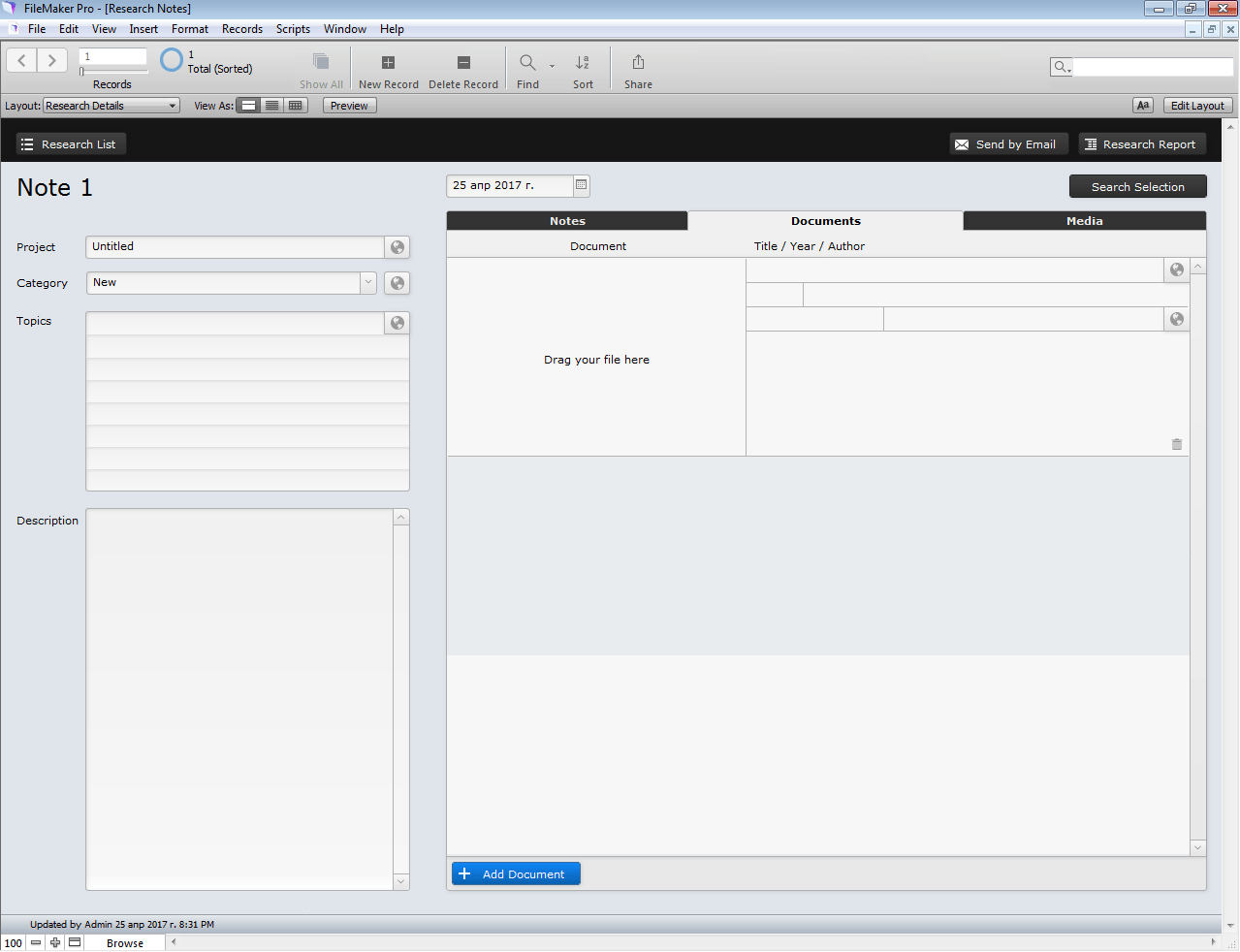This screenshot has width=1240, height=952.
Task: Switch to List view
Action: 272,106
